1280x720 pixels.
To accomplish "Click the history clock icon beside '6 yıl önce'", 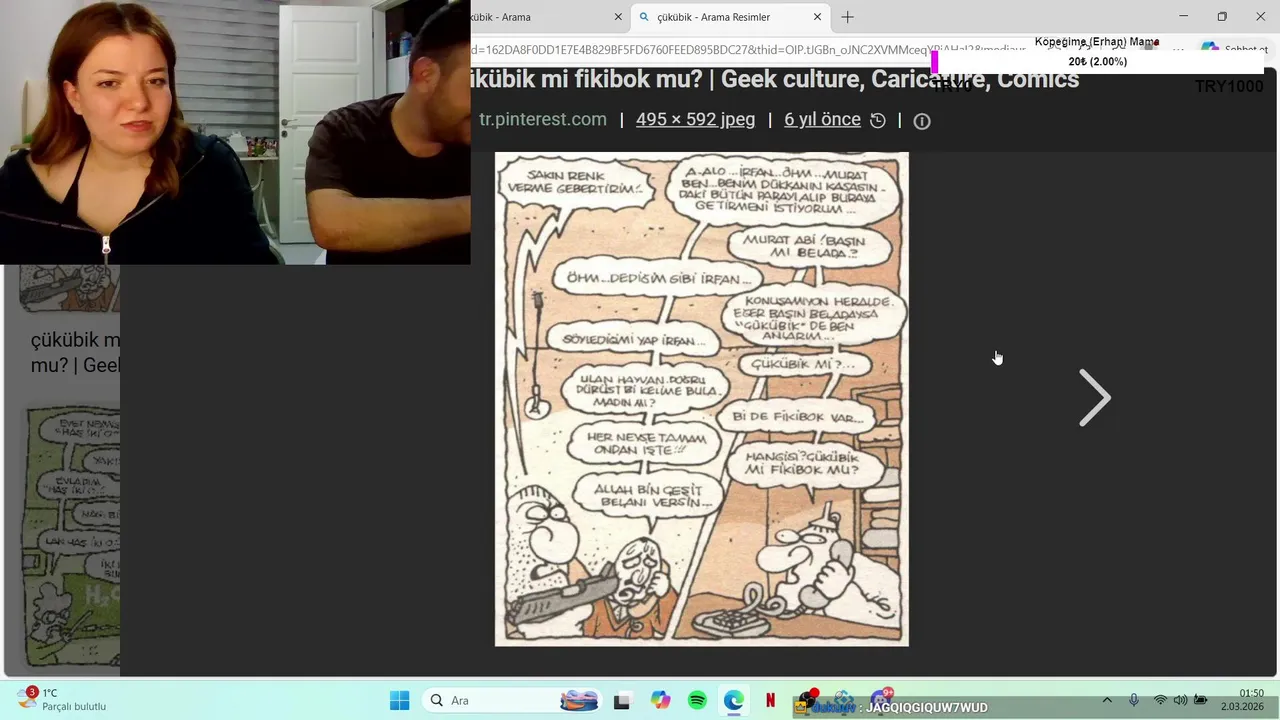I will (x=878, y=121).
